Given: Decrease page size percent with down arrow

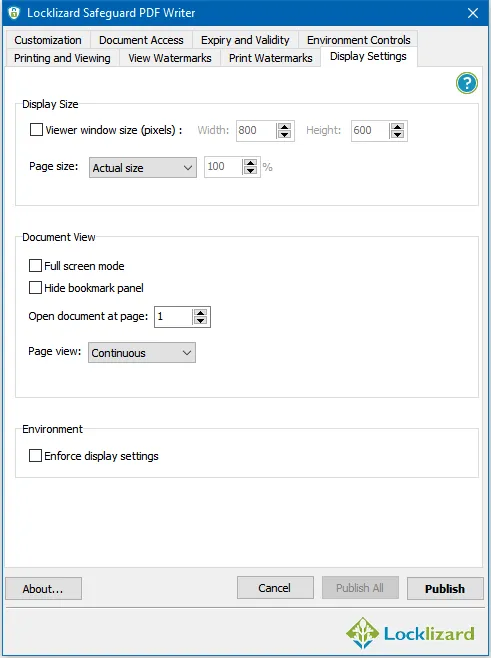Looking at the screenshot, I should (251, 171).
